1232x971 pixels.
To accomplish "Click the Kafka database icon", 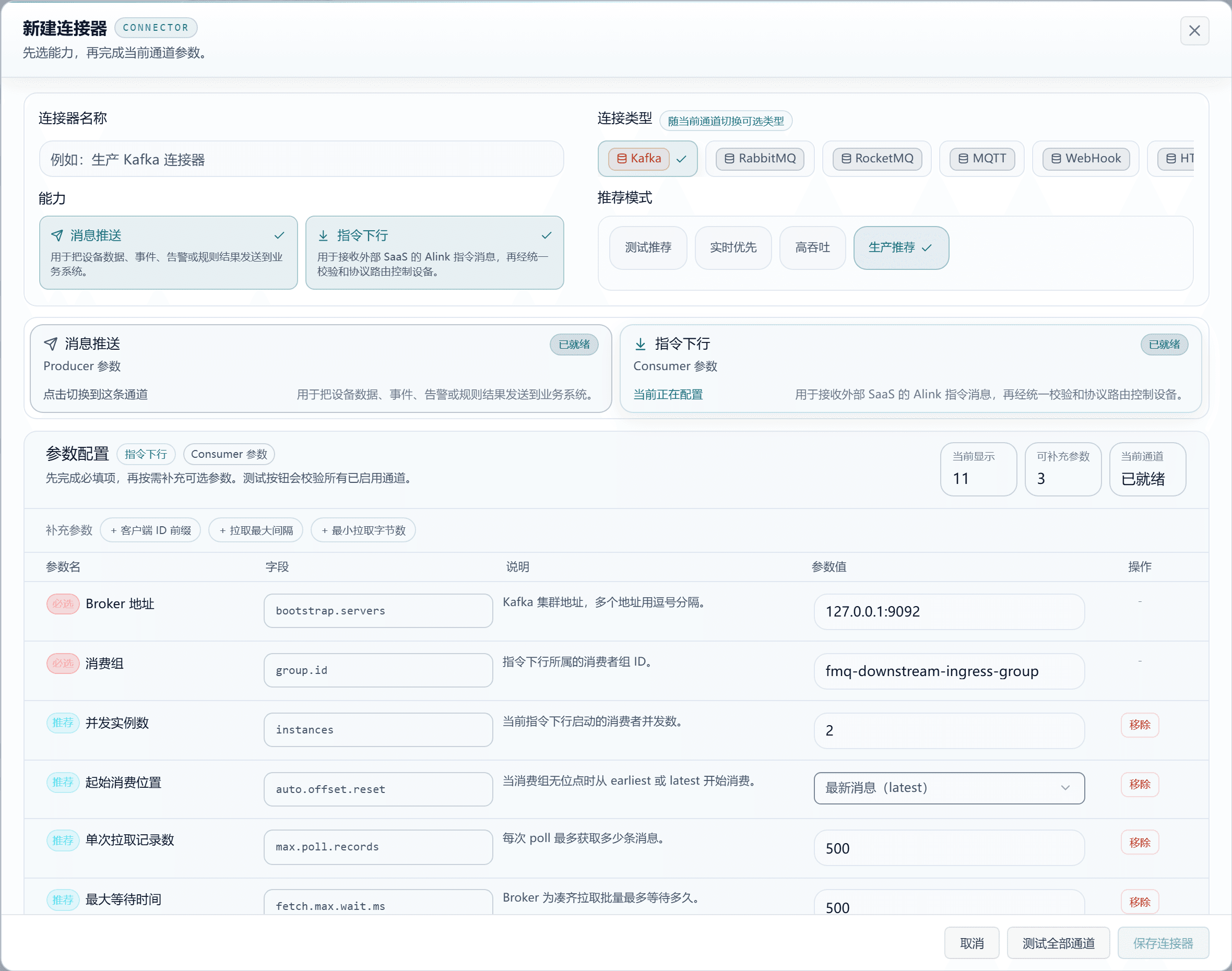I will 621,159.
